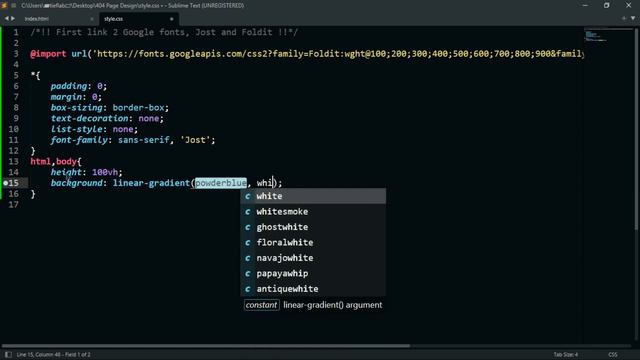Click line number 17 in the gutter
Image resolution: width=640 pixels, height=360 pixels.
[x=13, y=204]
